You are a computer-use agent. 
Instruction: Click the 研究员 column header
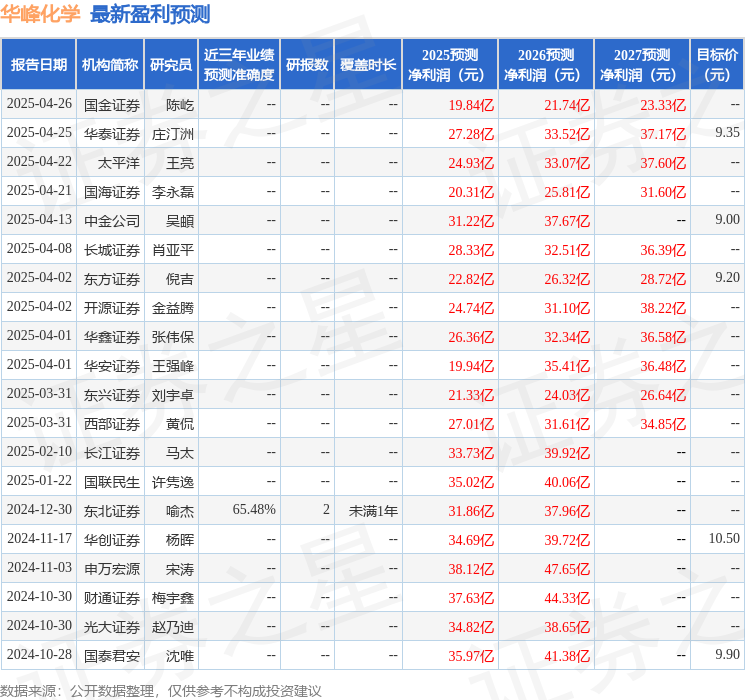coord(171,65)
